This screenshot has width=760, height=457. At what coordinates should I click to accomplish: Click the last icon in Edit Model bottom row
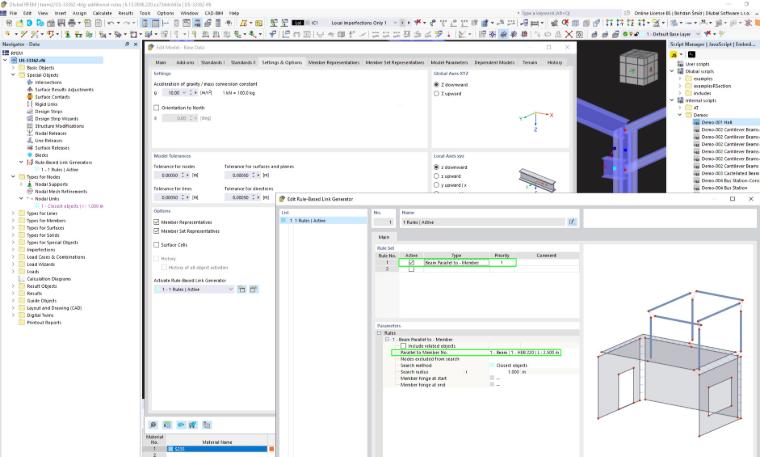207,425
